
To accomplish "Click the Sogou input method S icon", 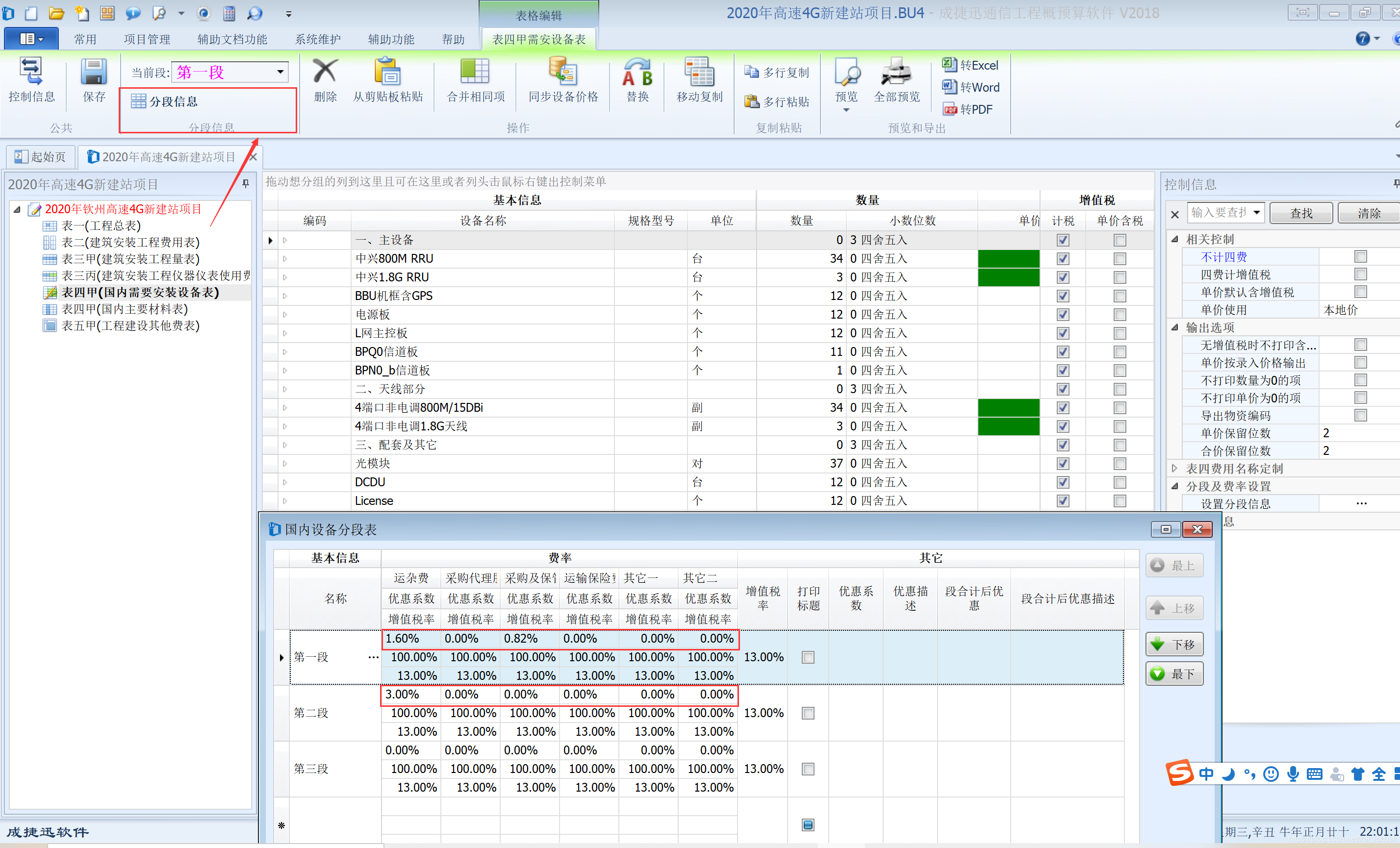I will click(x=1179, y=773).
